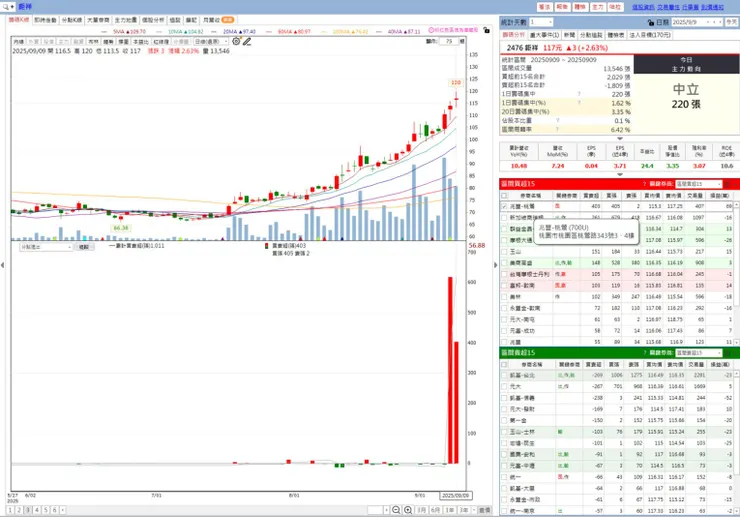Image resolution: width=740 pixels, height=517 pixels.
Task: Open help icon beside 1日籌碼集中
Action: [x=579, y=94]
